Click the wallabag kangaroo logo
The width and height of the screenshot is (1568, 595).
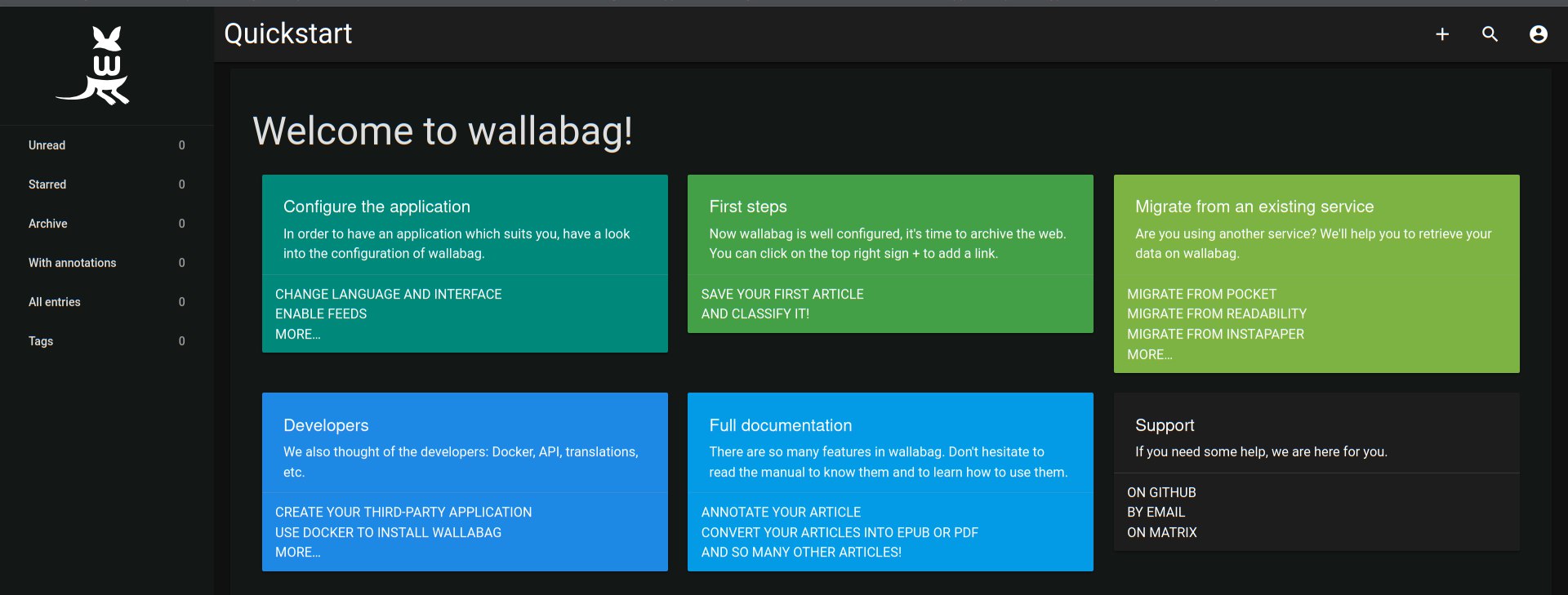[93, 65]
